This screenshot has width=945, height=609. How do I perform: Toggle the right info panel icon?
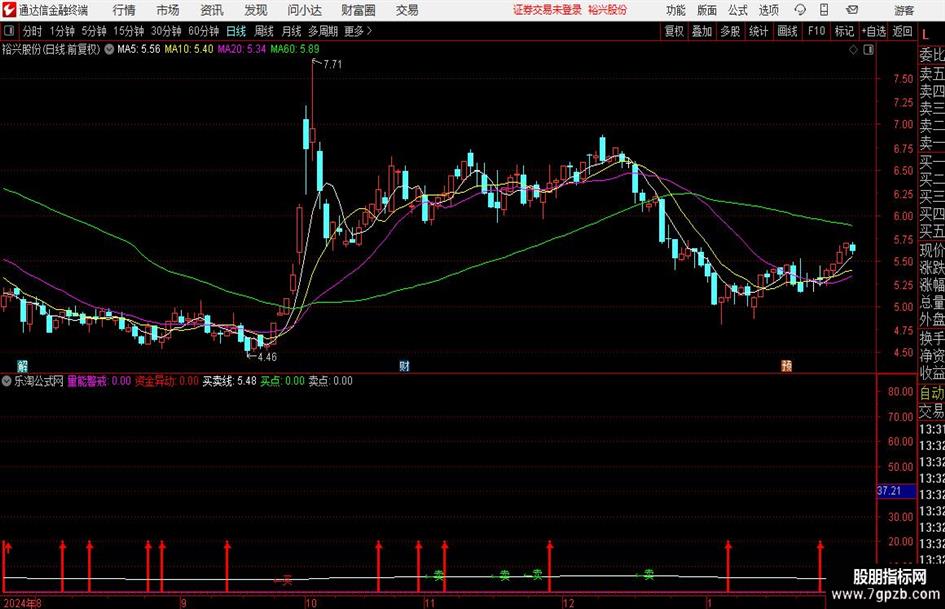click(x=868, y=50)
